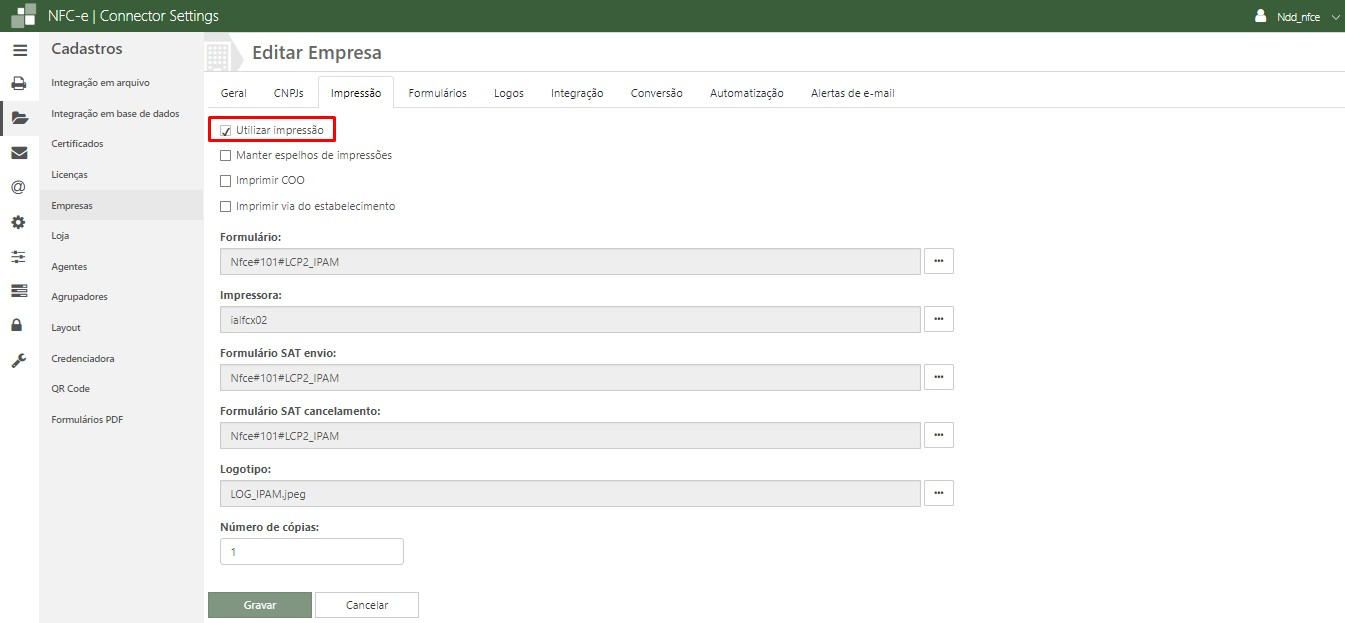This screenshot has width=1345, height=623.
Task: Click the wrench tools sidebar icon
Action: [x=18, y=360]
